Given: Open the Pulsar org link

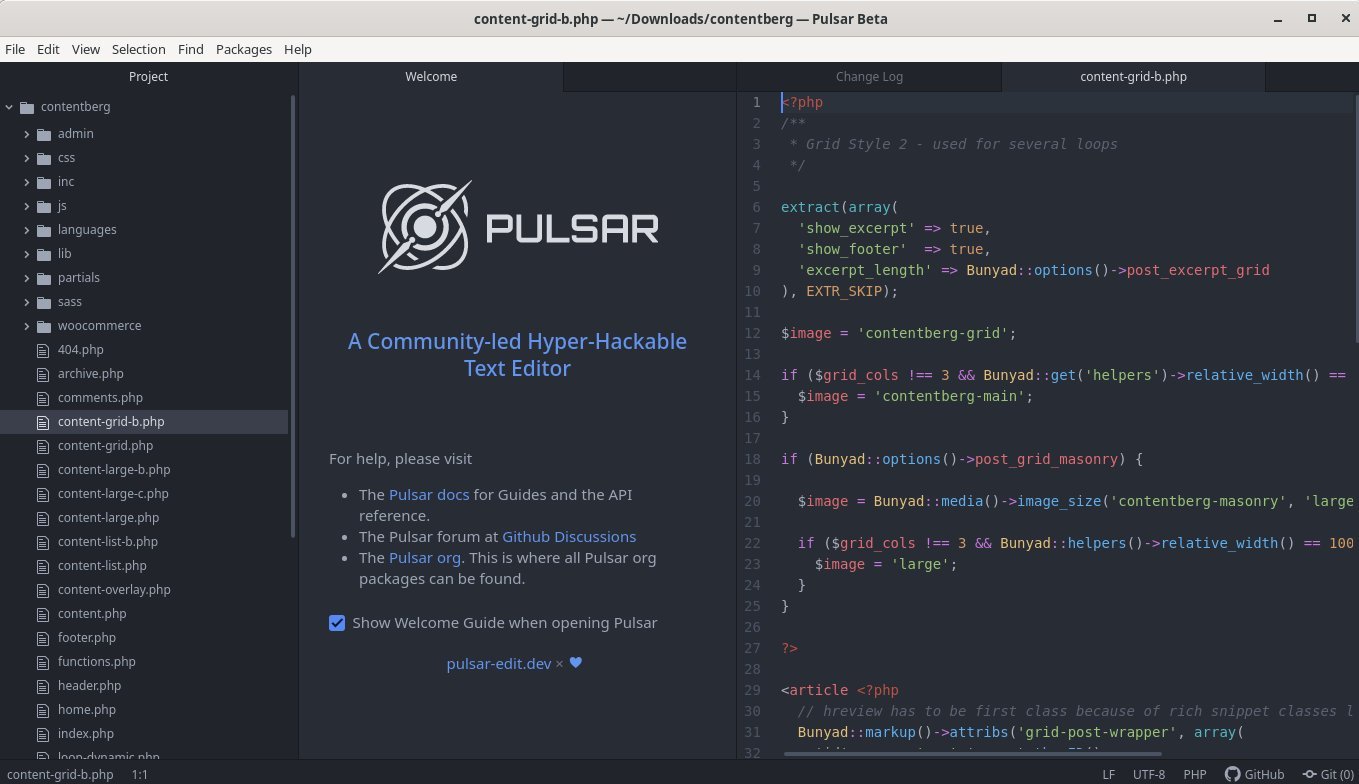Looking at the screenshot, I should (x=425, y=557).
